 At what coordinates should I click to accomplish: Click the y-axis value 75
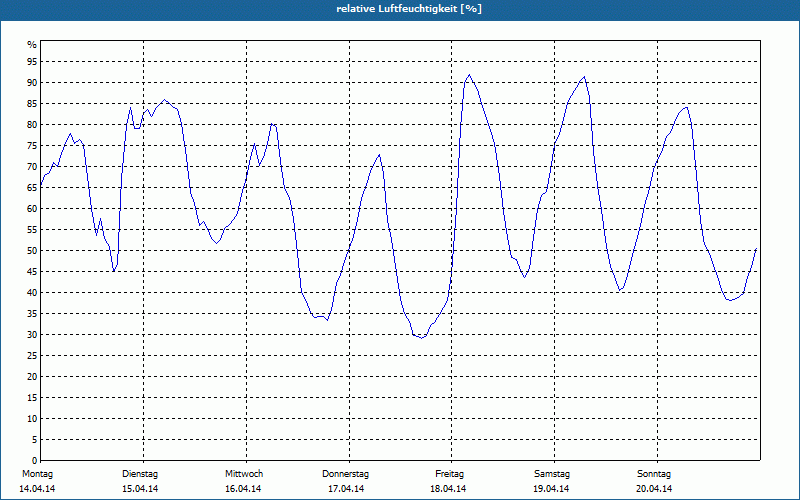[x=32, y=146]
